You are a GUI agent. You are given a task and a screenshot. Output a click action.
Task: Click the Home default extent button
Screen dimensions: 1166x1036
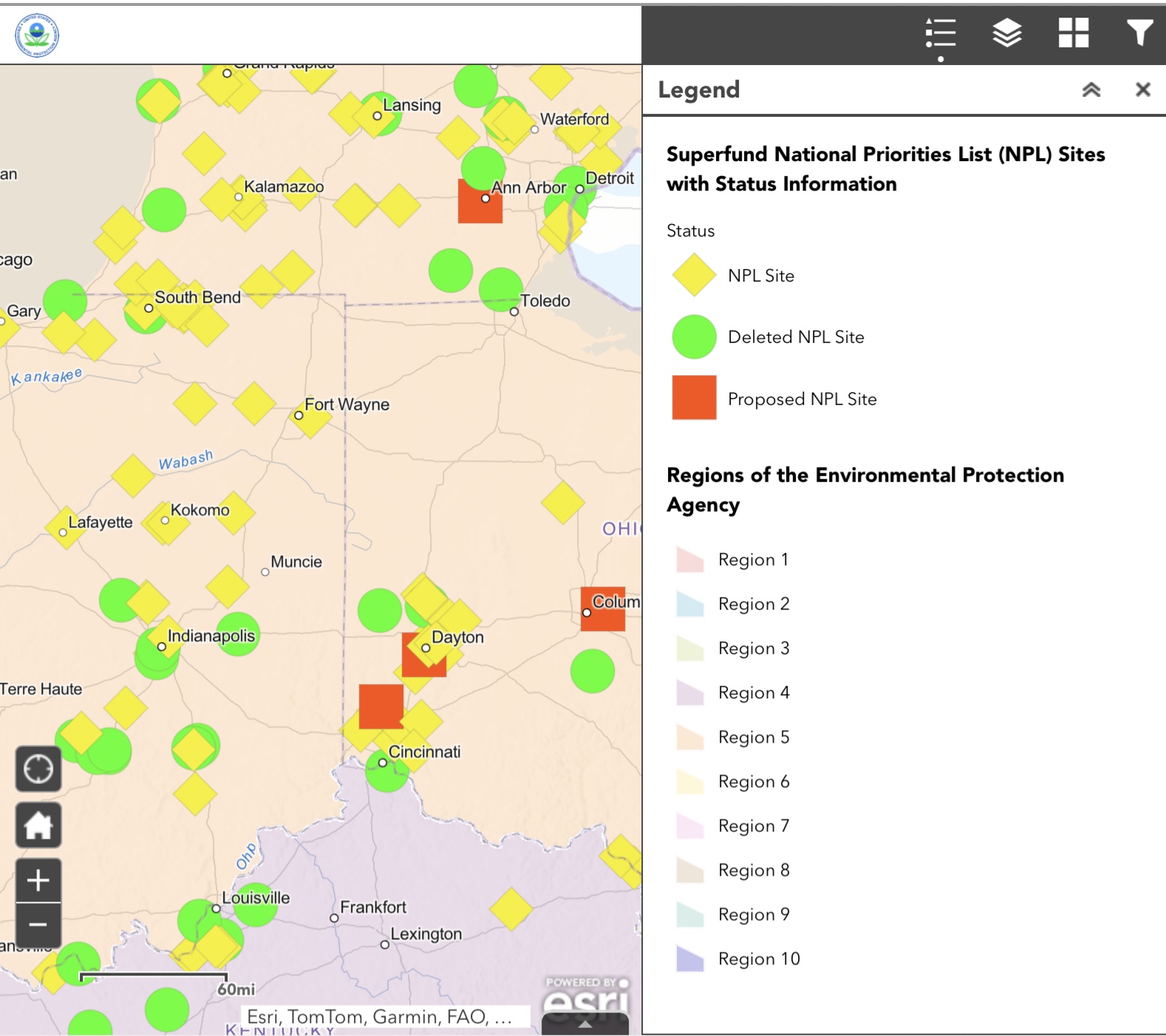(38, 825)
